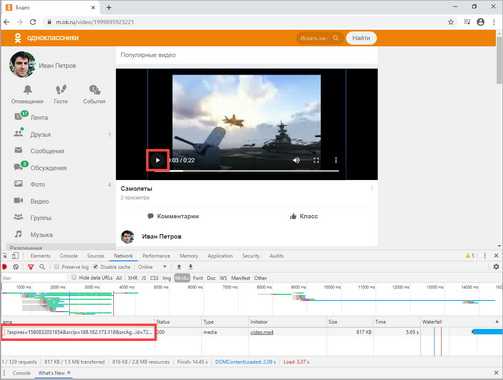
Task: Close the DevTools panel
Action: tap(496, 256)
